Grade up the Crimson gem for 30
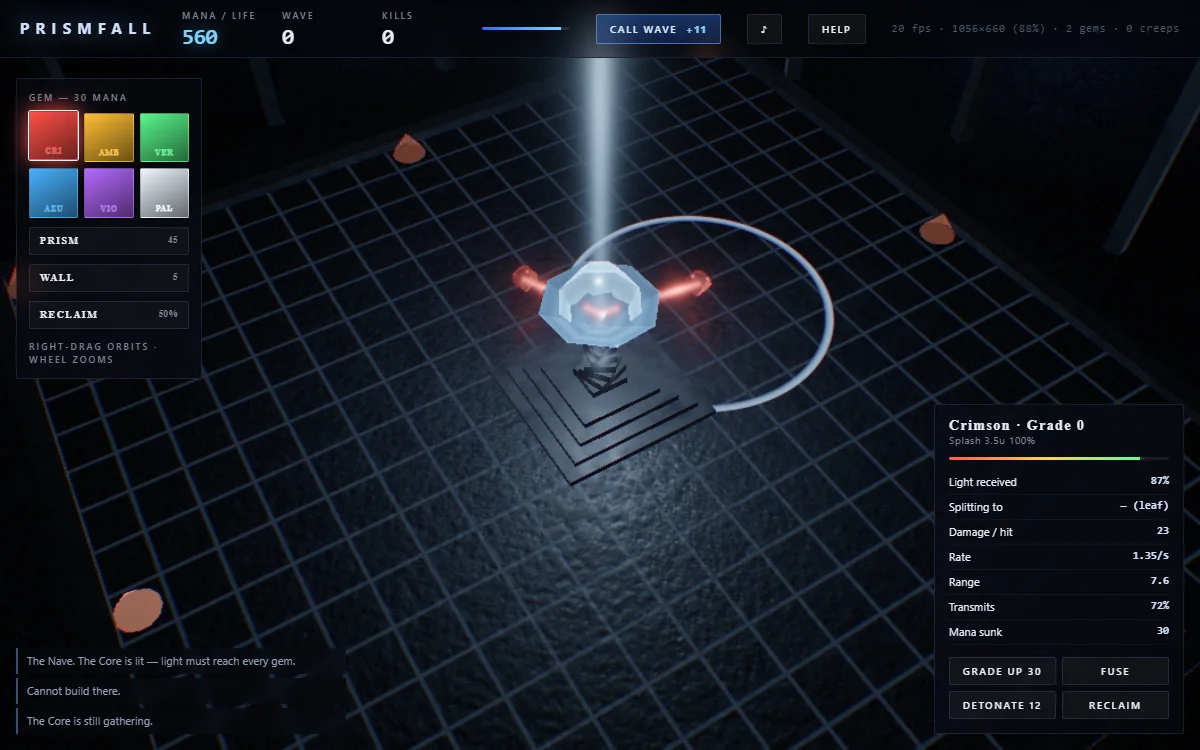The height and width of the screenshot is (750, 1200). click(x=1002, y=671)
